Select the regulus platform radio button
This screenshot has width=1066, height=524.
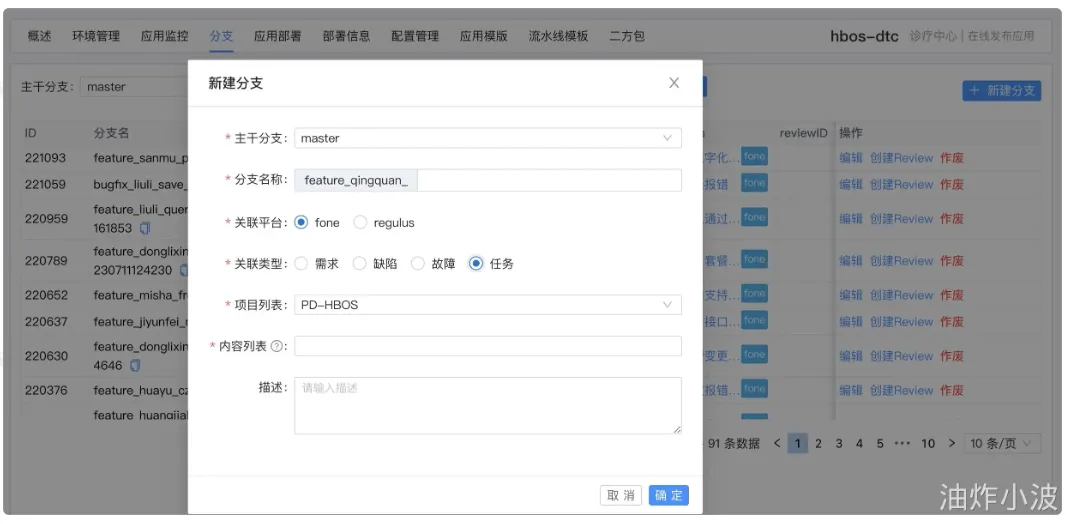click(360, 222)
